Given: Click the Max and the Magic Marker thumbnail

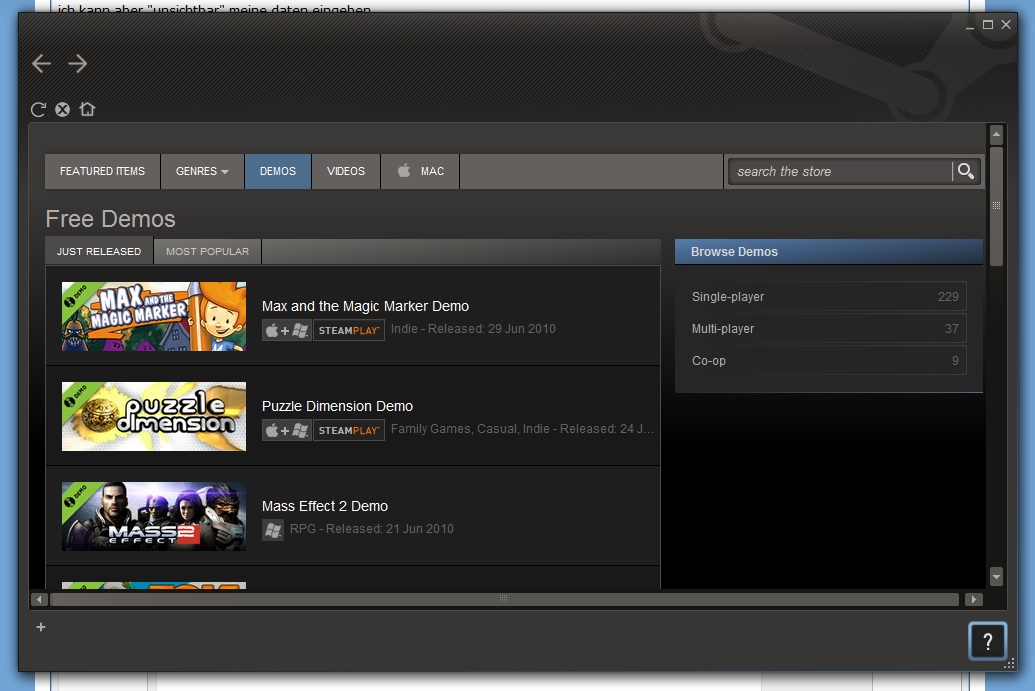Looking at the screenshot, I should click(x=154, y=316).
